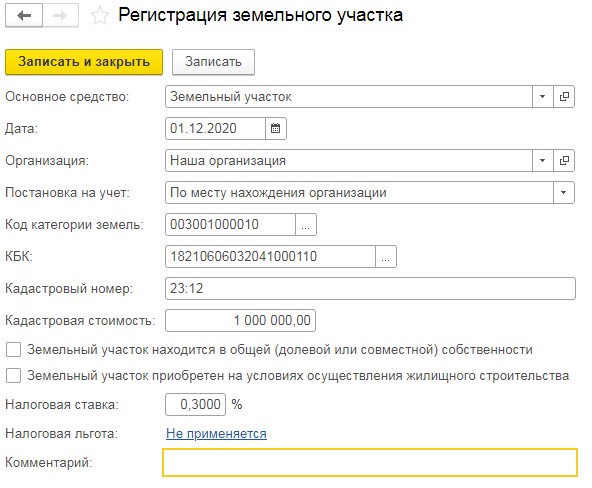Go forward with the right arrow button

61,15
